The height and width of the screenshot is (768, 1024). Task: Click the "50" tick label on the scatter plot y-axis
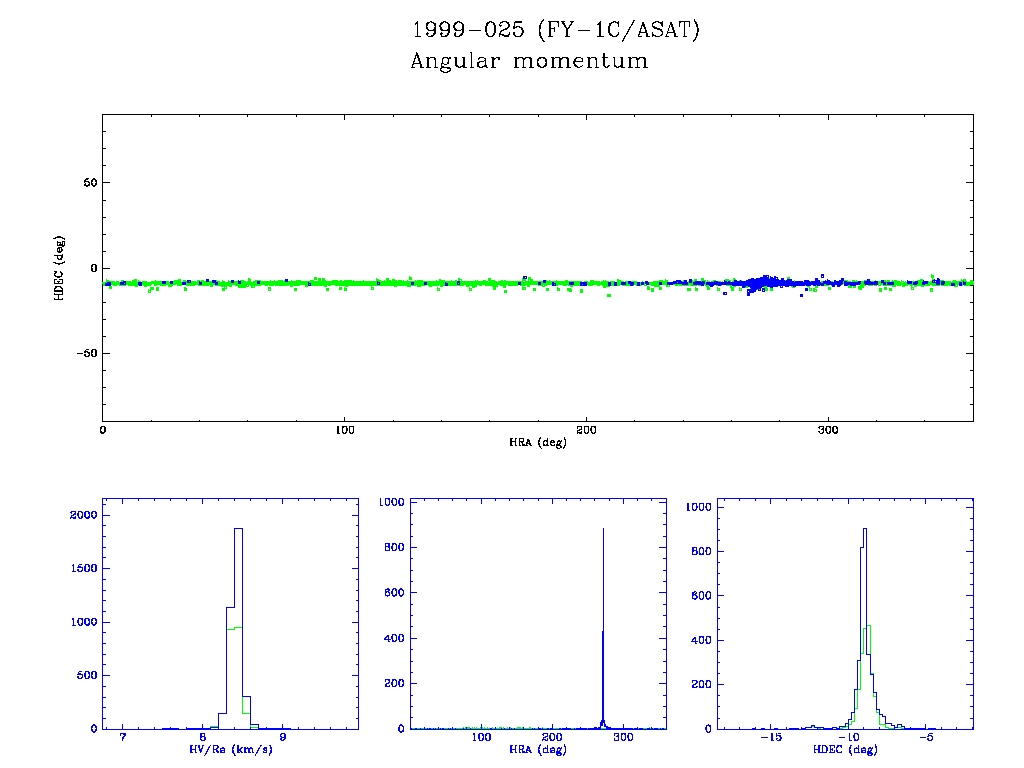click(x=87, y=183)
